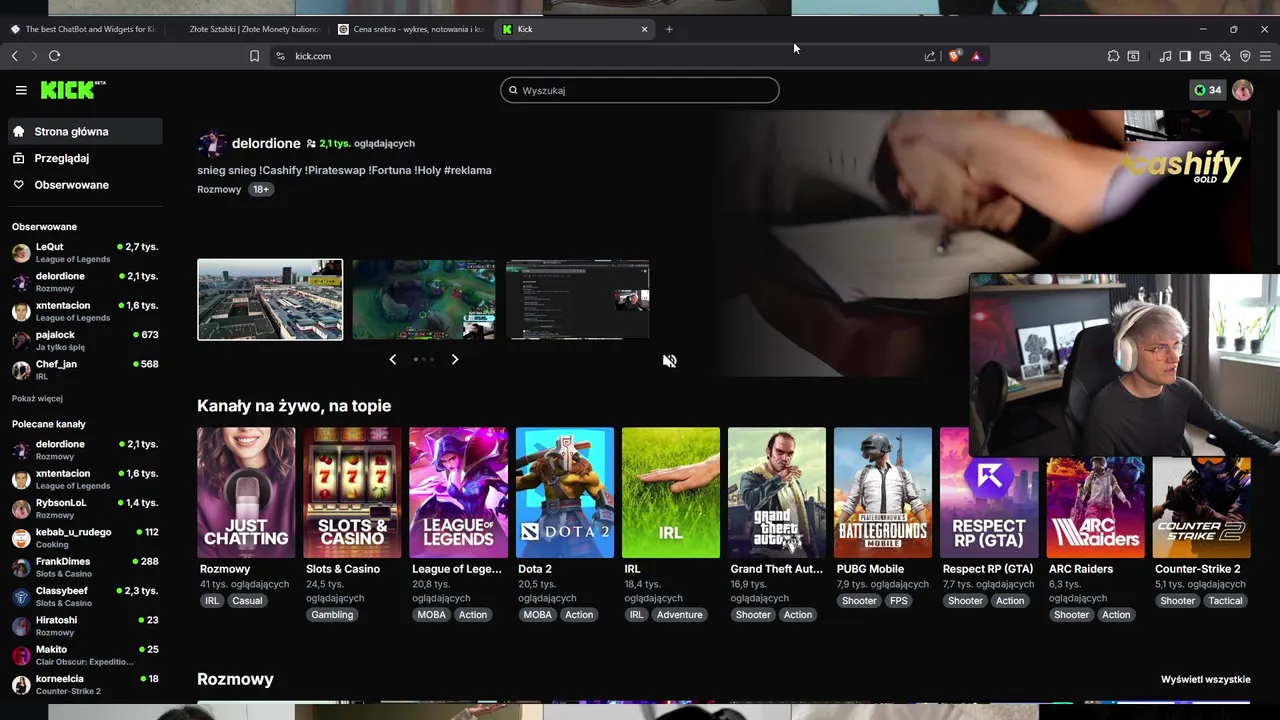Toggle the browser sidebar panel icon

1185,56
